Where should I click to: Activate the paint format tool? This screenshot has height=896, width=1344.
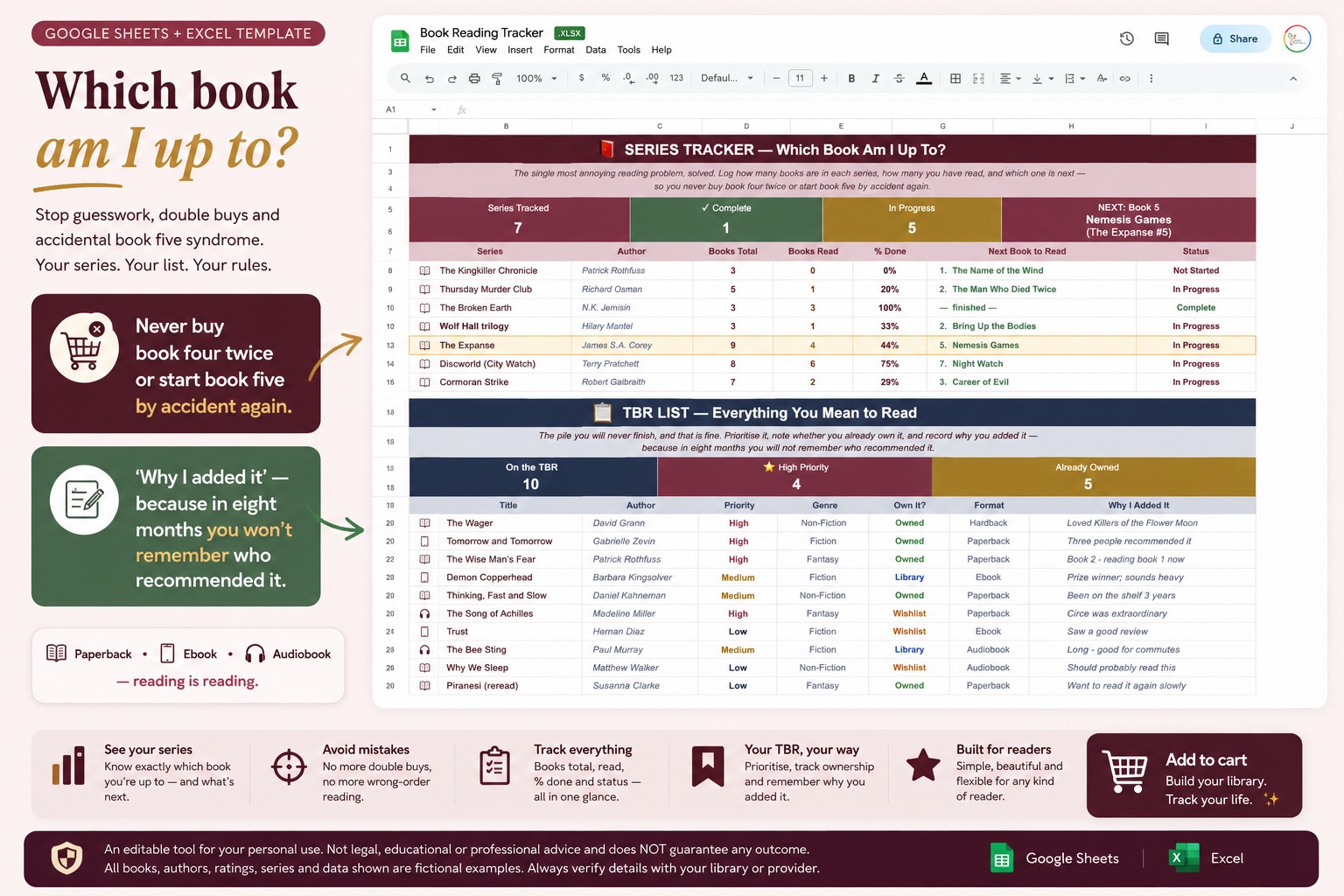[497, 79]
